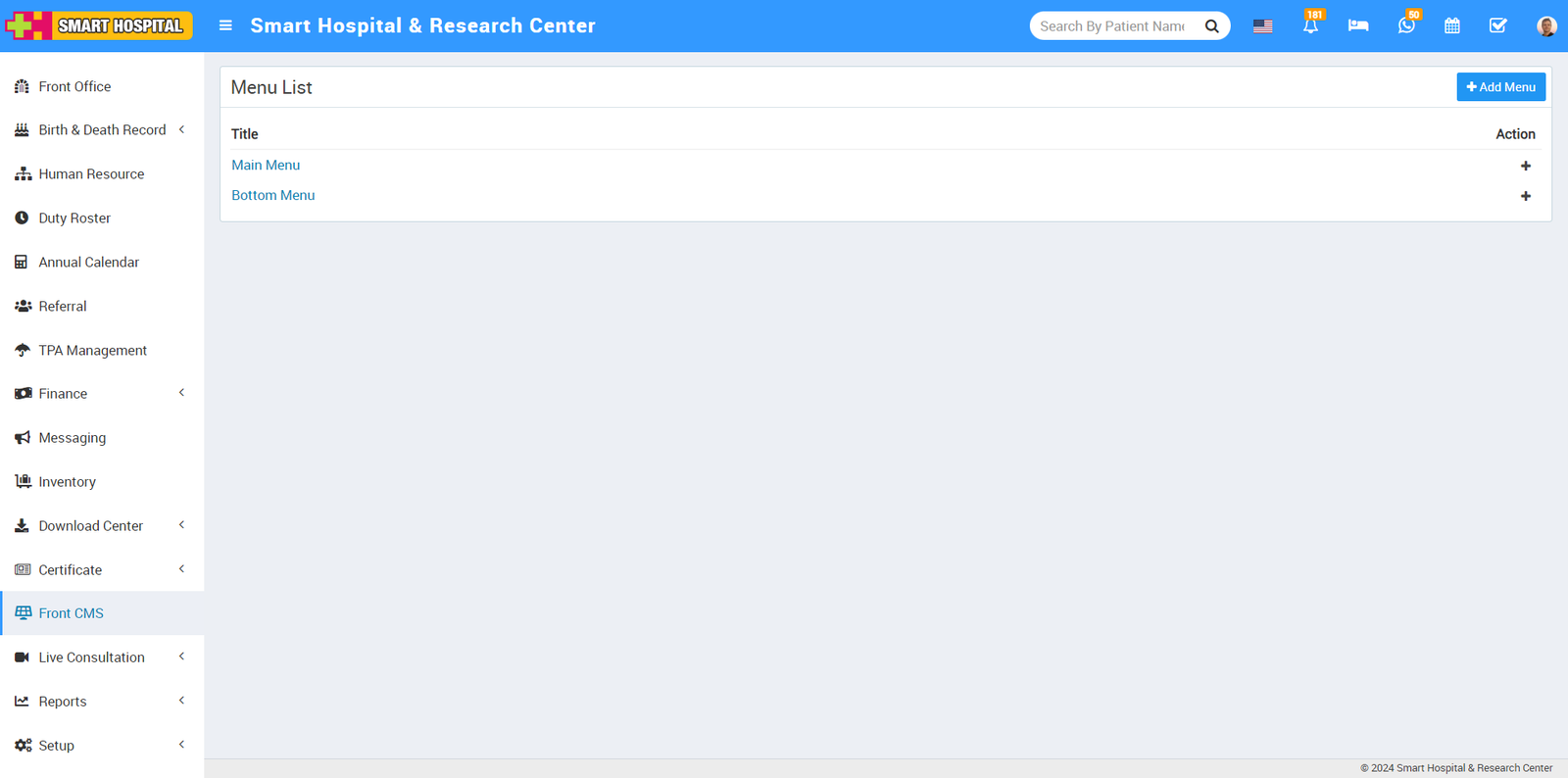Click plus icon for Main Menu
1568x778 pixels.
(x=1525, y=166)
